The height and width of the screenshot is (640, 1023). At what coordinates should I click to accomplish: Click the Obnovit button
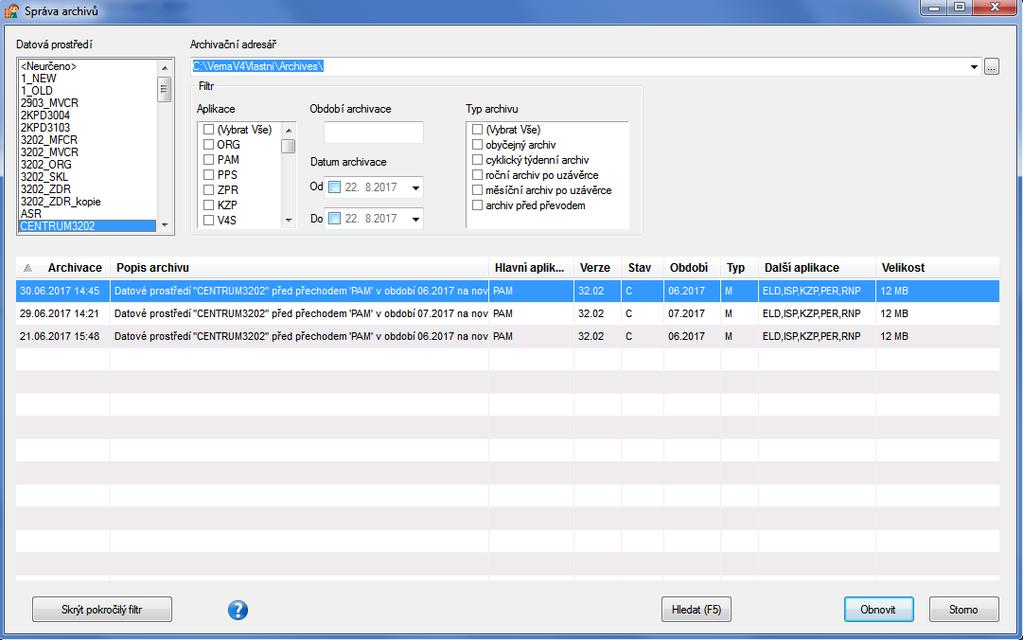(x=878, y=609)
